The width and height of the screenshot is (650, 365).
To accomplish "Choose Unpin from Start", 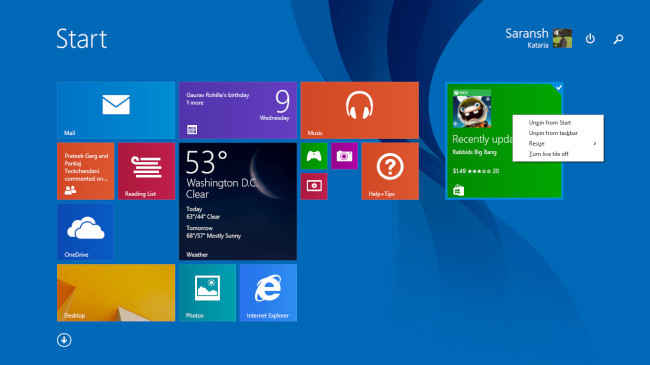I will click(x=550, y=123).
